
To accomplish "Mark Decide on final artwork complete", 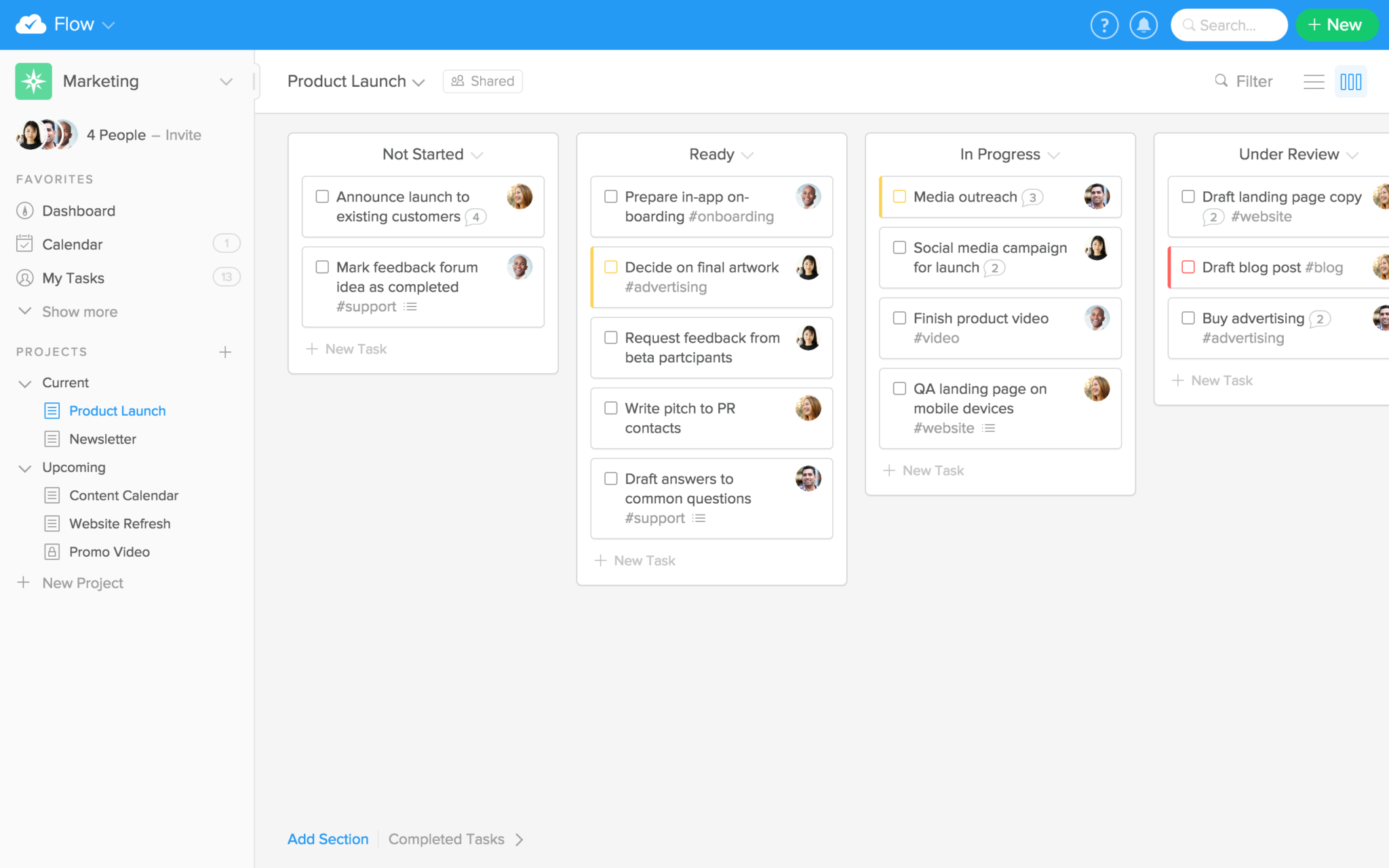I will tap(610, 267).
